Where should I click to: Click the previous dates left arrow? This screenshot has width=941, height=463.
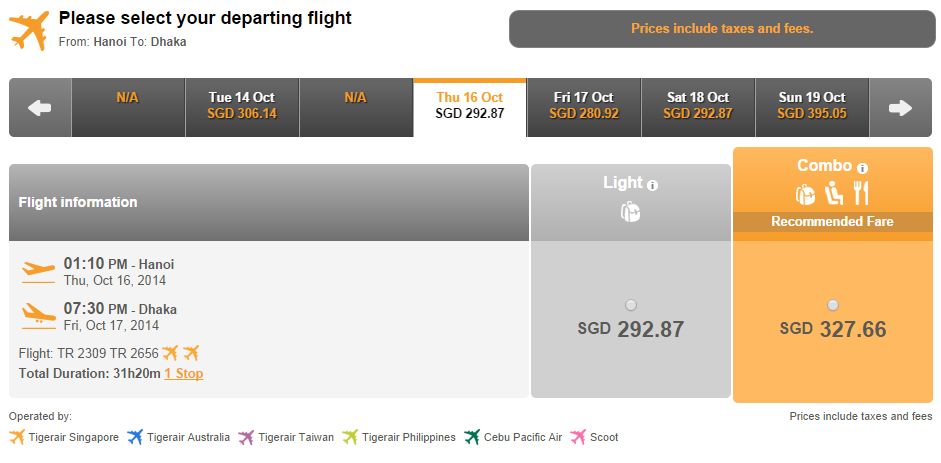40,108
